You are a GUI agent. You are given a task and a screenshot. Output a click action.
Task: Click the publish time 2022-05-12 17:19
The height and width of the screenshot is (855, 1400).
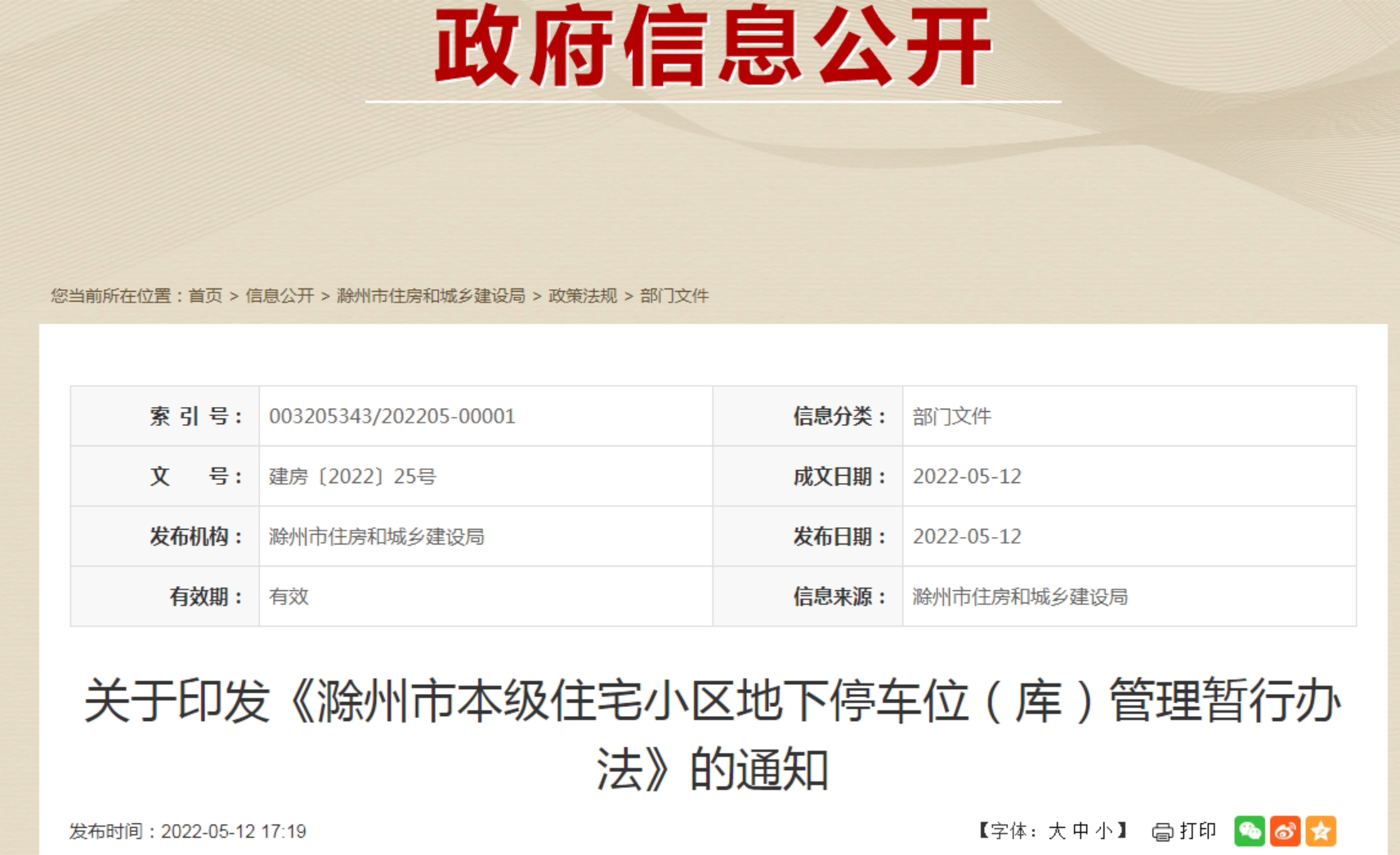click(234, 831)
